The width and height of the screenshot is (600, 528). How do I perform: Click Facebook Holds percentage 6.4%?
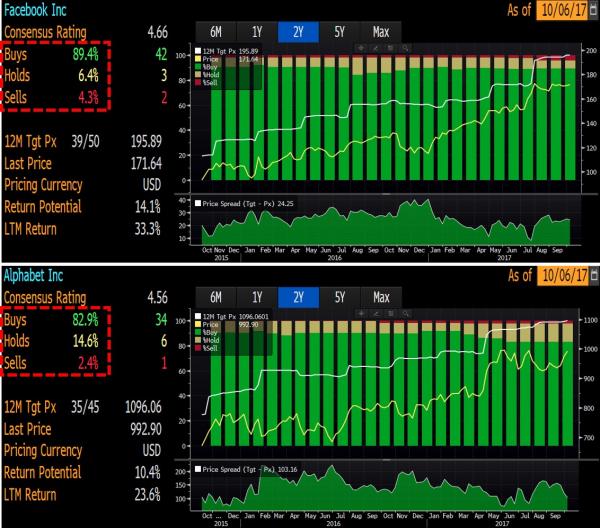[88, 75]
